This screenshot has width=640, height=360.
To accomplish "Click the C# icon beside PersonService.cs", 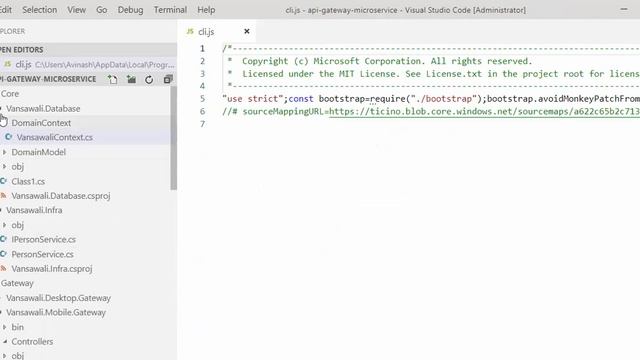I will coord(3,254).
